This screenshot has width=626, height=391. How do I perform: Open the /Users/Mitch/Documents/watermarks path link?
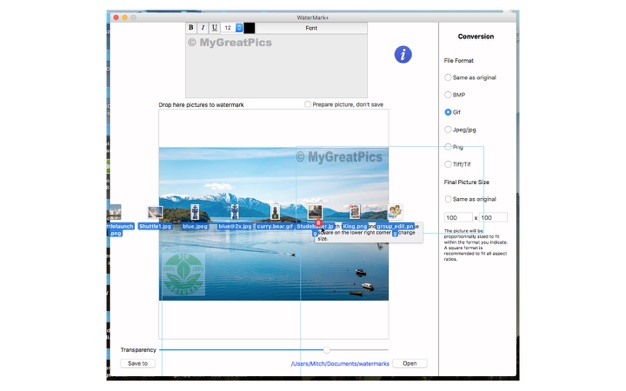click(x=340, y=364)
